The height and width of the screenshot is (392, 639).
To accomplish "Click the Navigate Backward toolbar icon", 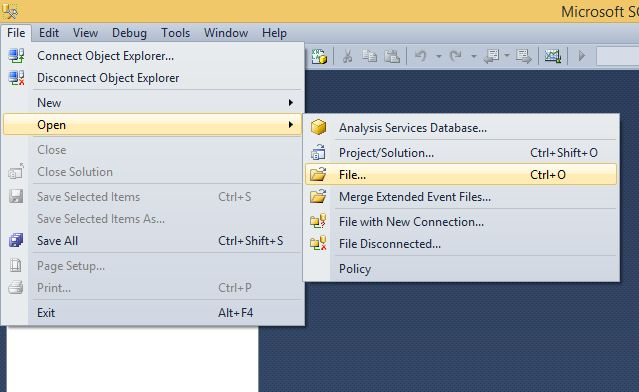I will click(x=491, y=56).
